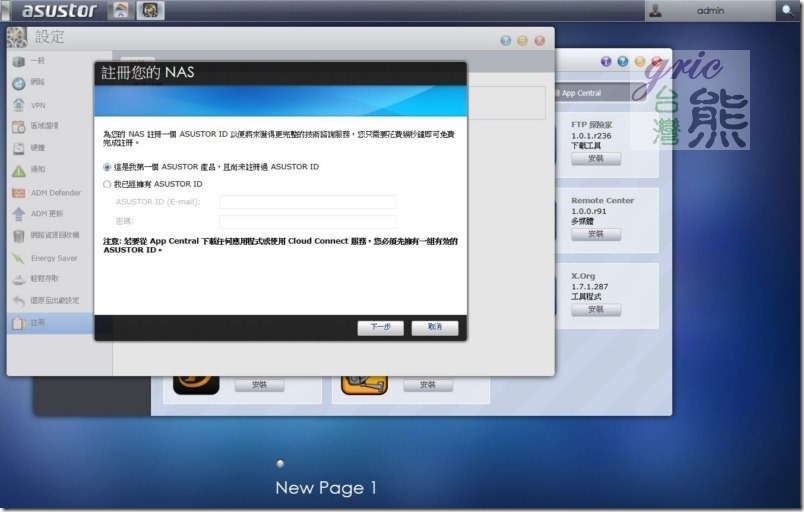Screen dimensions: 804x512
Task: Click the help icon in Settings window
Action: click(x=506, y=41)
